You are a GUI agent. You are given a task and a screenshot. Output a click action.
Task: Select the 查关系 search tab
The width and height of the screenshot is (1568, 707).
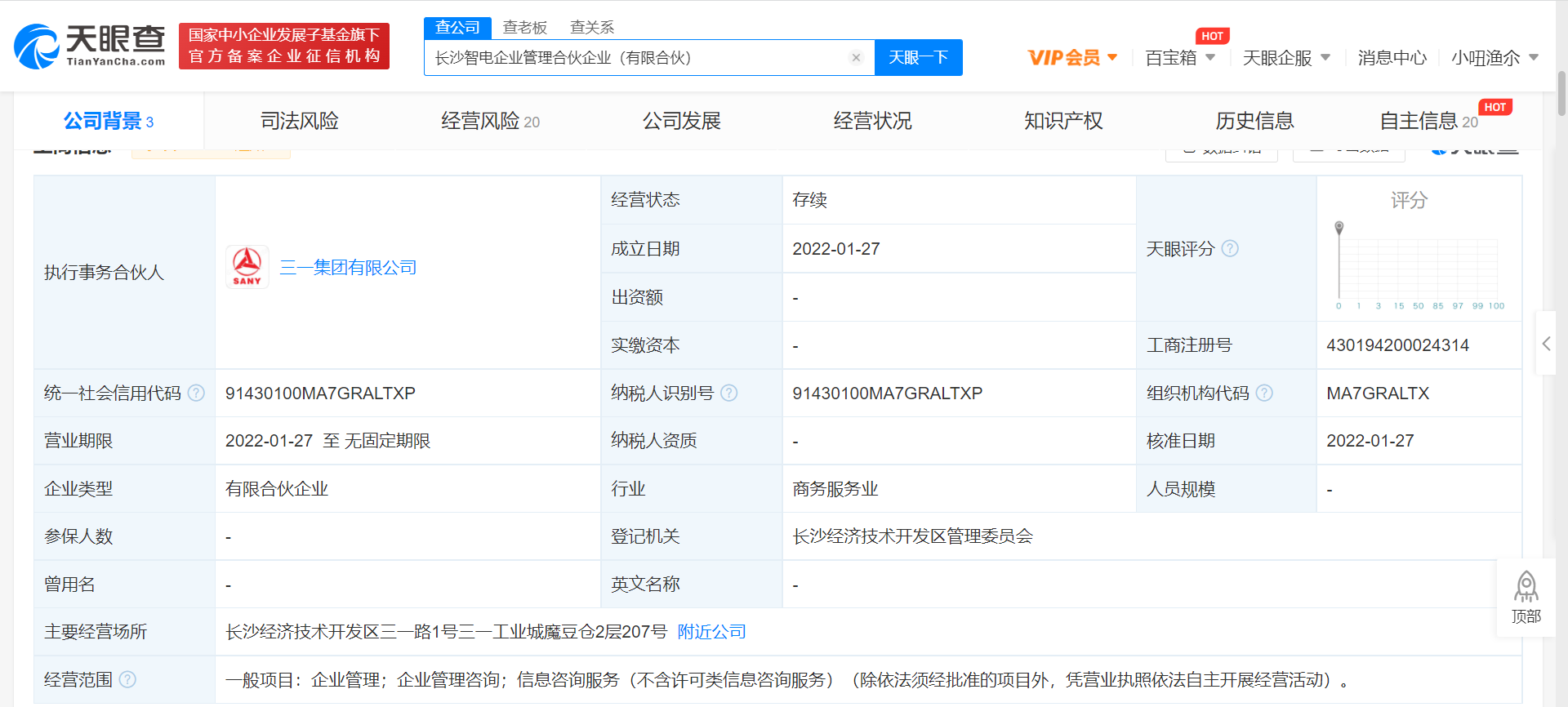pos(591,28)
